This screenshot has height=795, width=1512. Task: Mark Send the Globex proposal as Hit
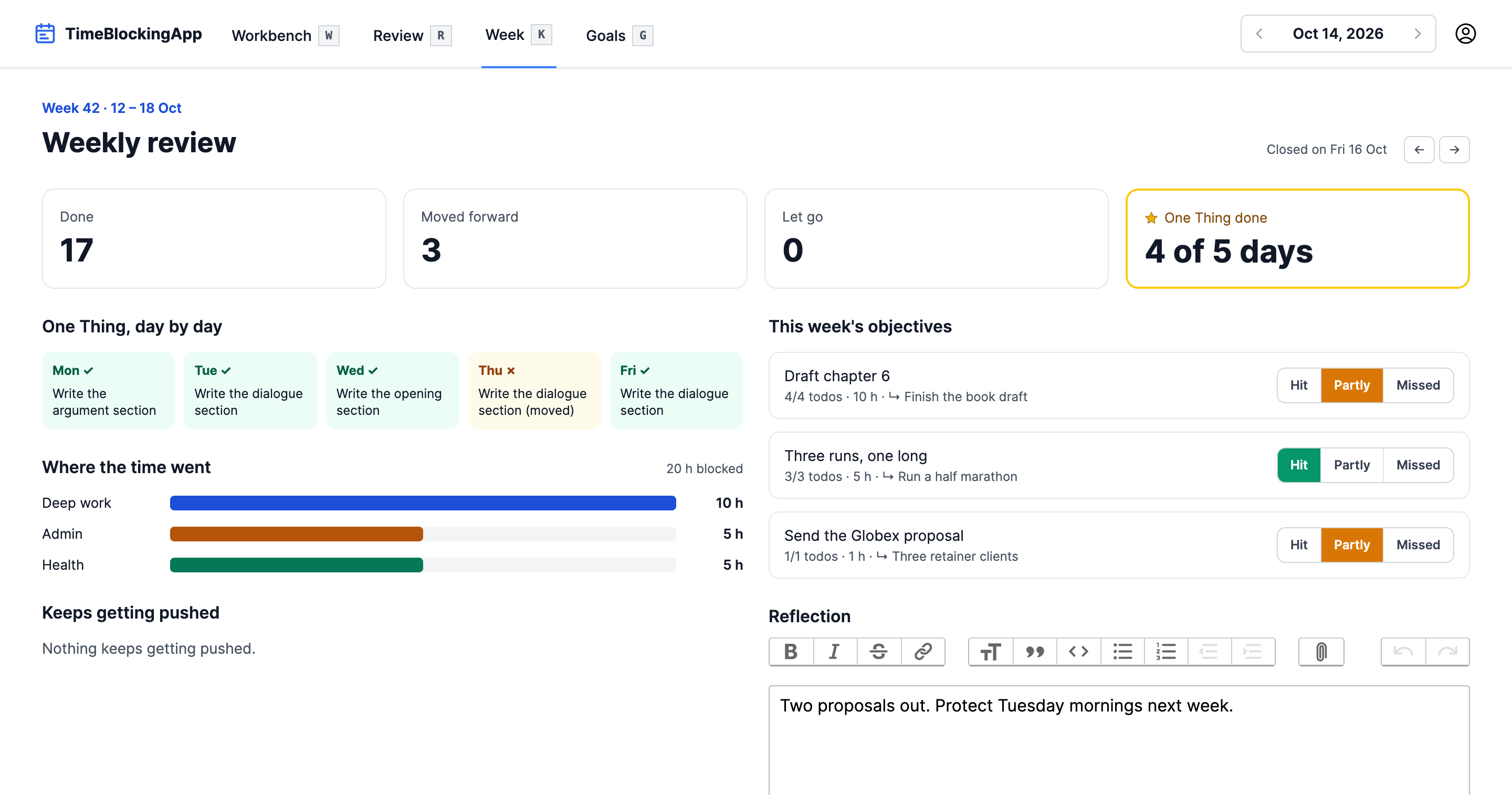pyautogui.click(x=1298, y=545)
